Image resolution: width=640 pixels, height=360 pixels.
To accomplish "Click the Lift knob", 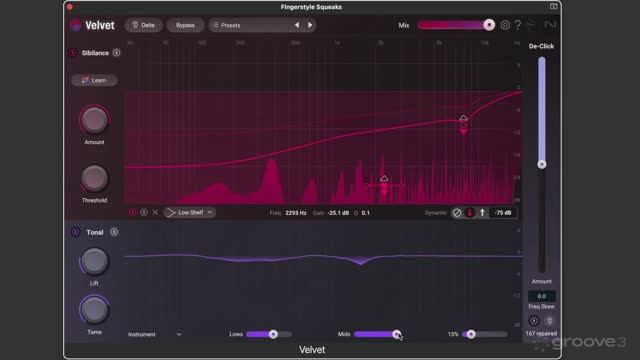I will (94, 261).
